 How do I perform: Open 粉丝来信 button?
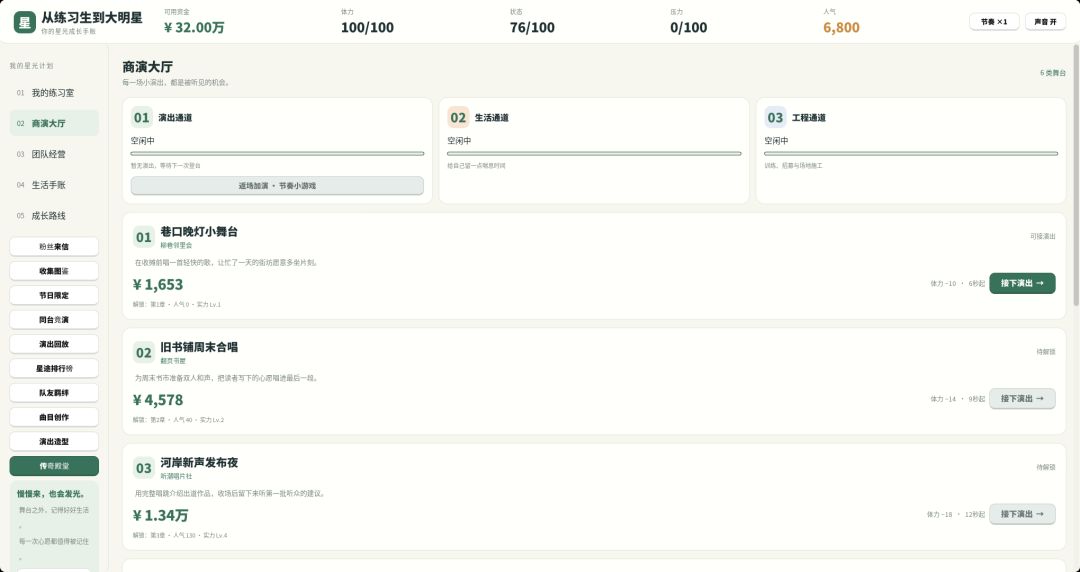tap(54, 246)
